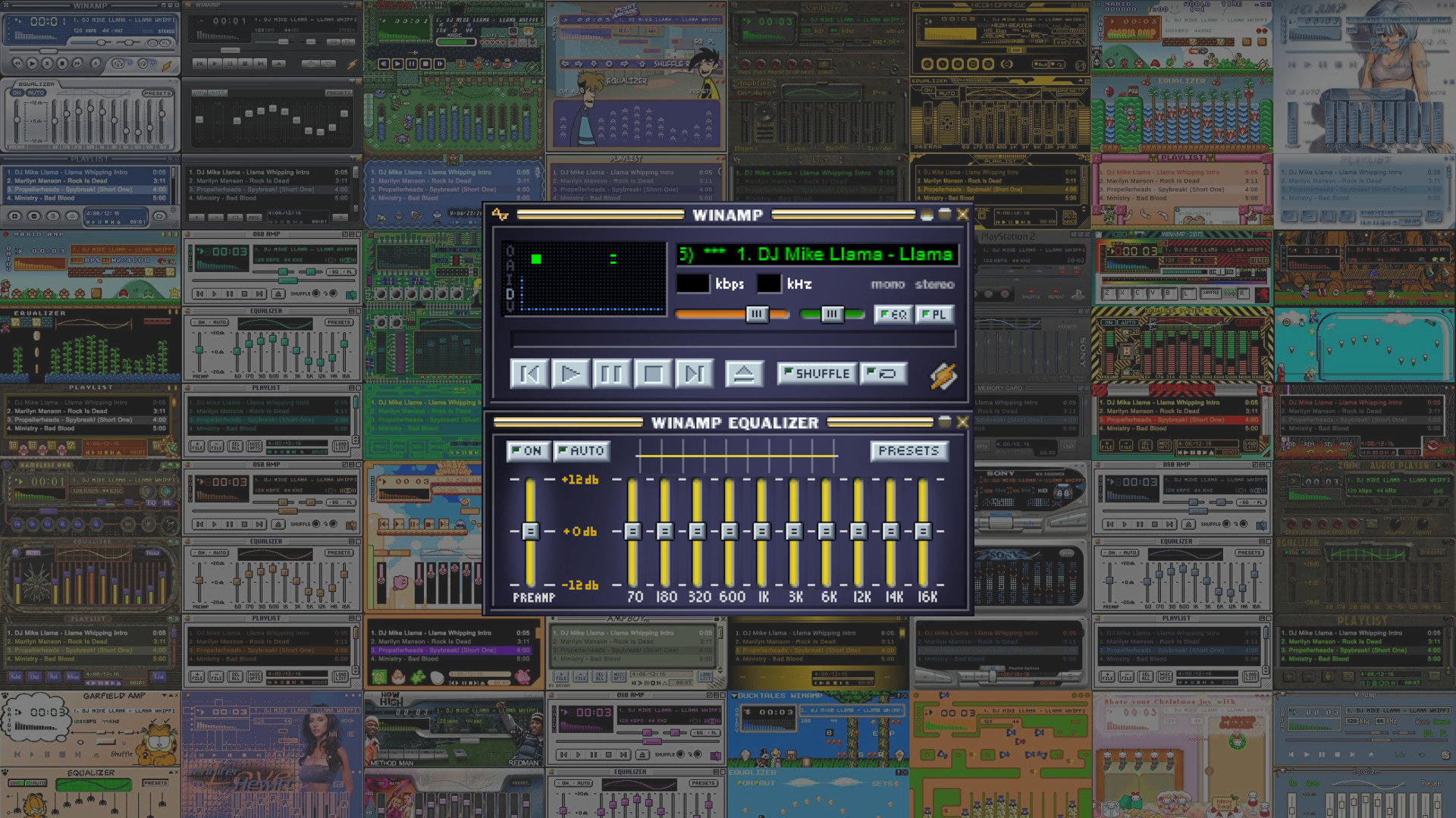
Task: Click the -12db label in equalizer
Action: [580, 585]
